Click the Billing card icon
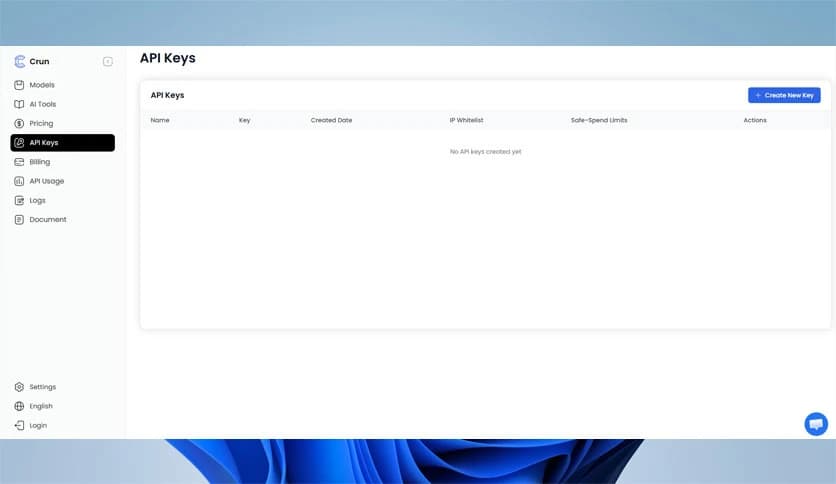836x484 pixels. (x=19, y=162)
